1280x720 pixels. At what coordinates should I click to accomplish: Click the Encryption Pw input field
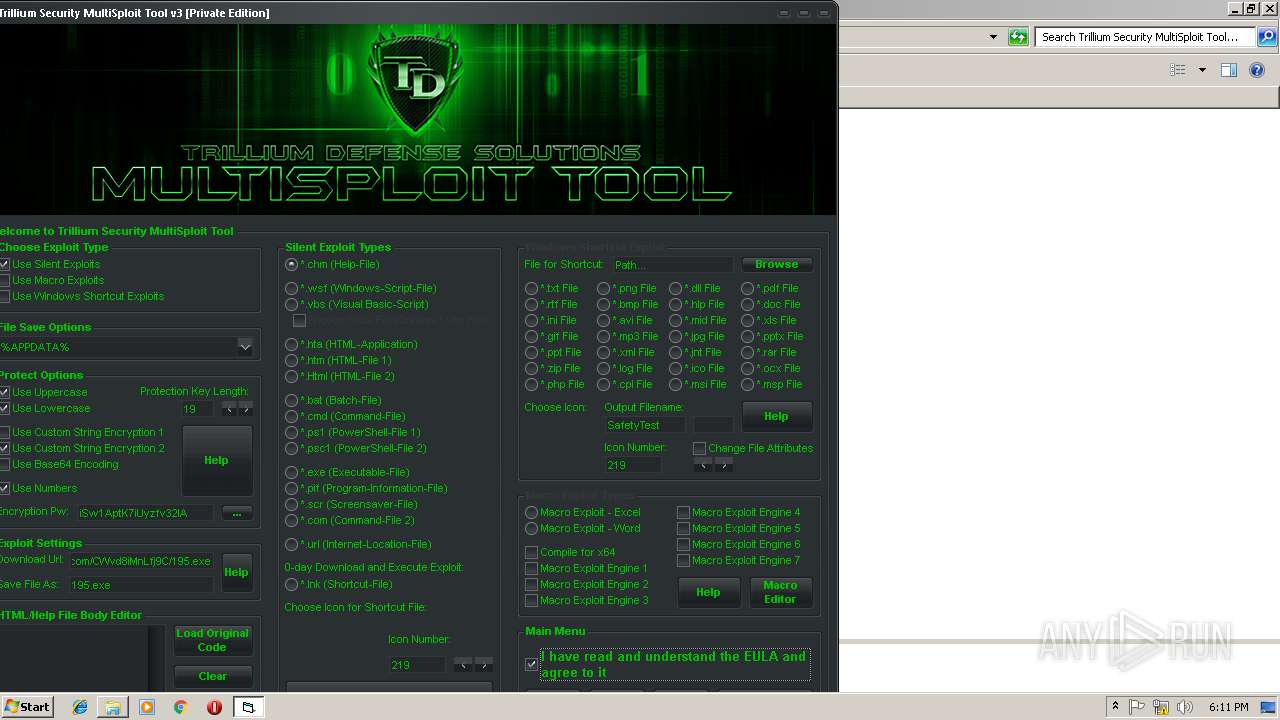pyautogui.click(x=144, y=513)
